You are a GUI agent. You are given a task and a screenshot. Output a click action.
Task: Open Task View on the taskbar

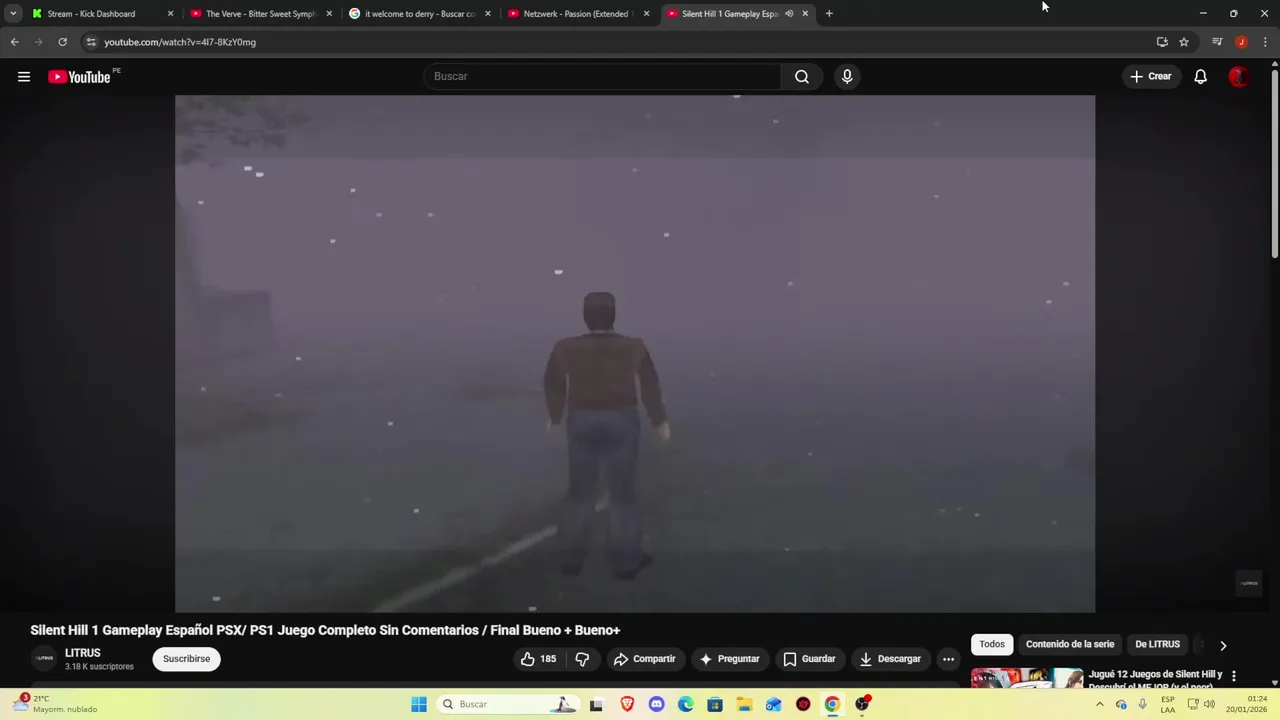click(x=596, y=704)
